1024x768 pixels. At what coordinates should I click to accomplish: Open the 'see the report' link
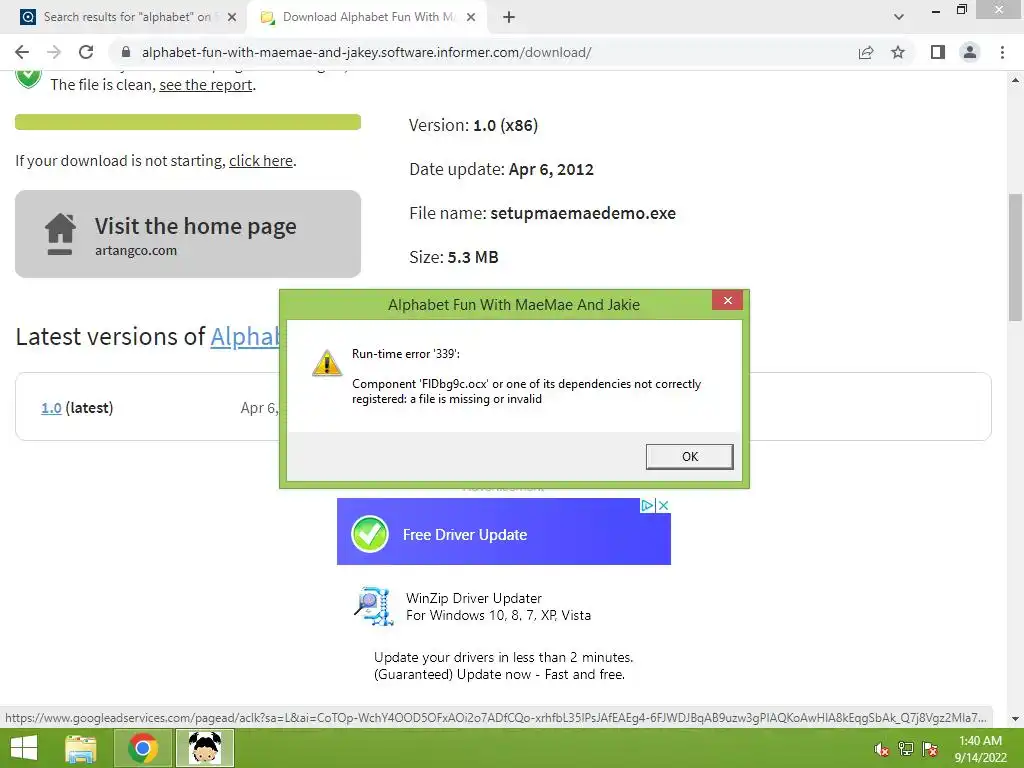[206, 85]
